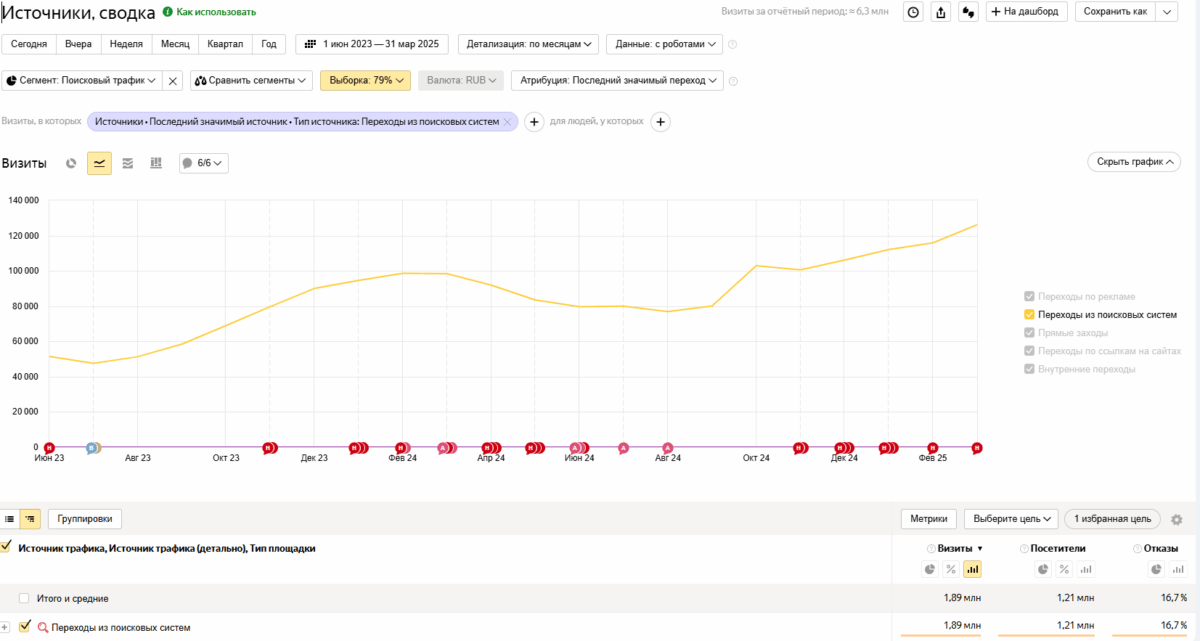This screenshot has width=1200, height=641.
Task: Click 'Скрыть график' to collapse chart
Action: click(1134, 162)
